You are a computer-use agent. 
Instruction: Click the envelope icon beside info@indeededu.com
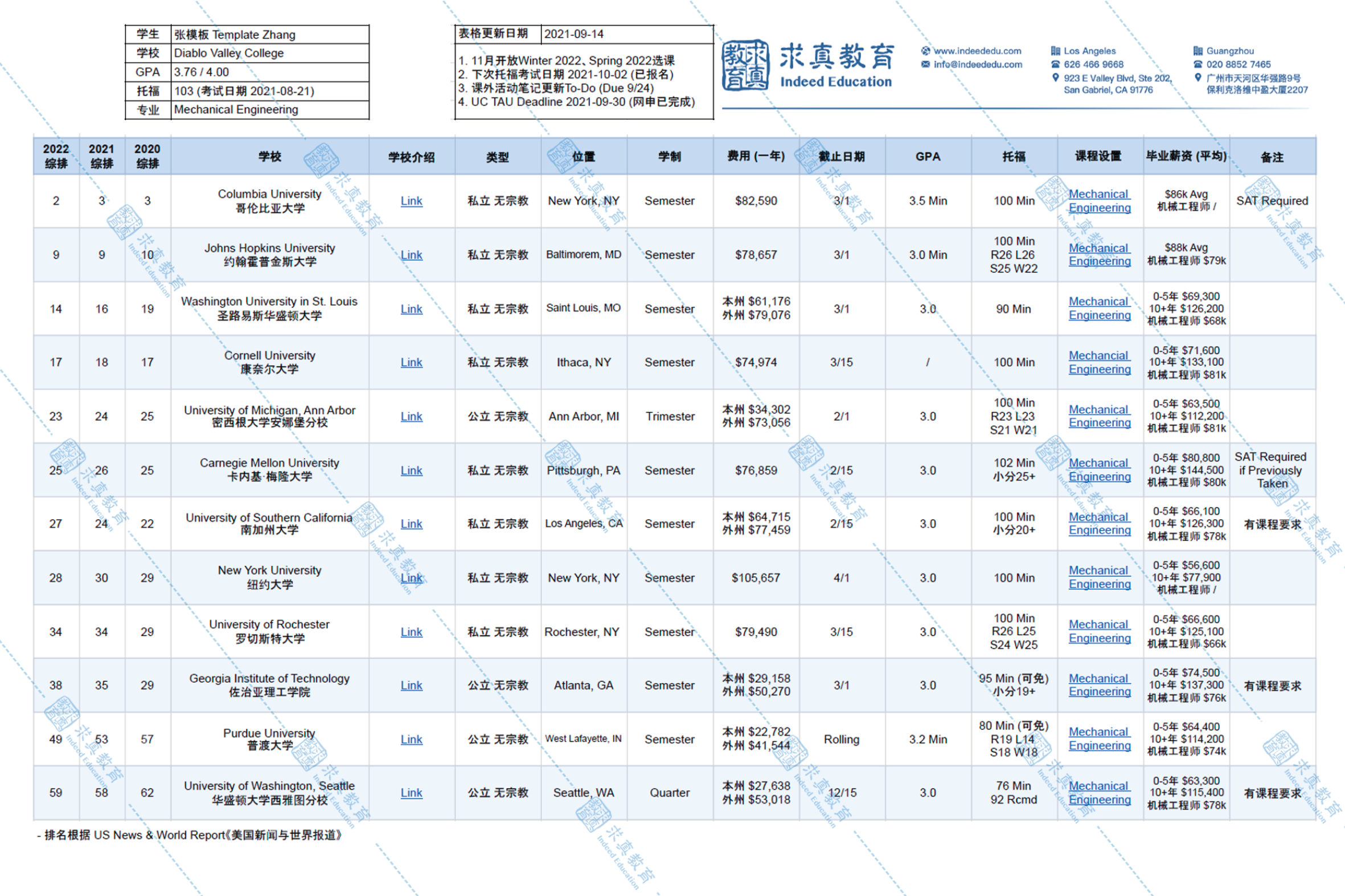[925, 64]
